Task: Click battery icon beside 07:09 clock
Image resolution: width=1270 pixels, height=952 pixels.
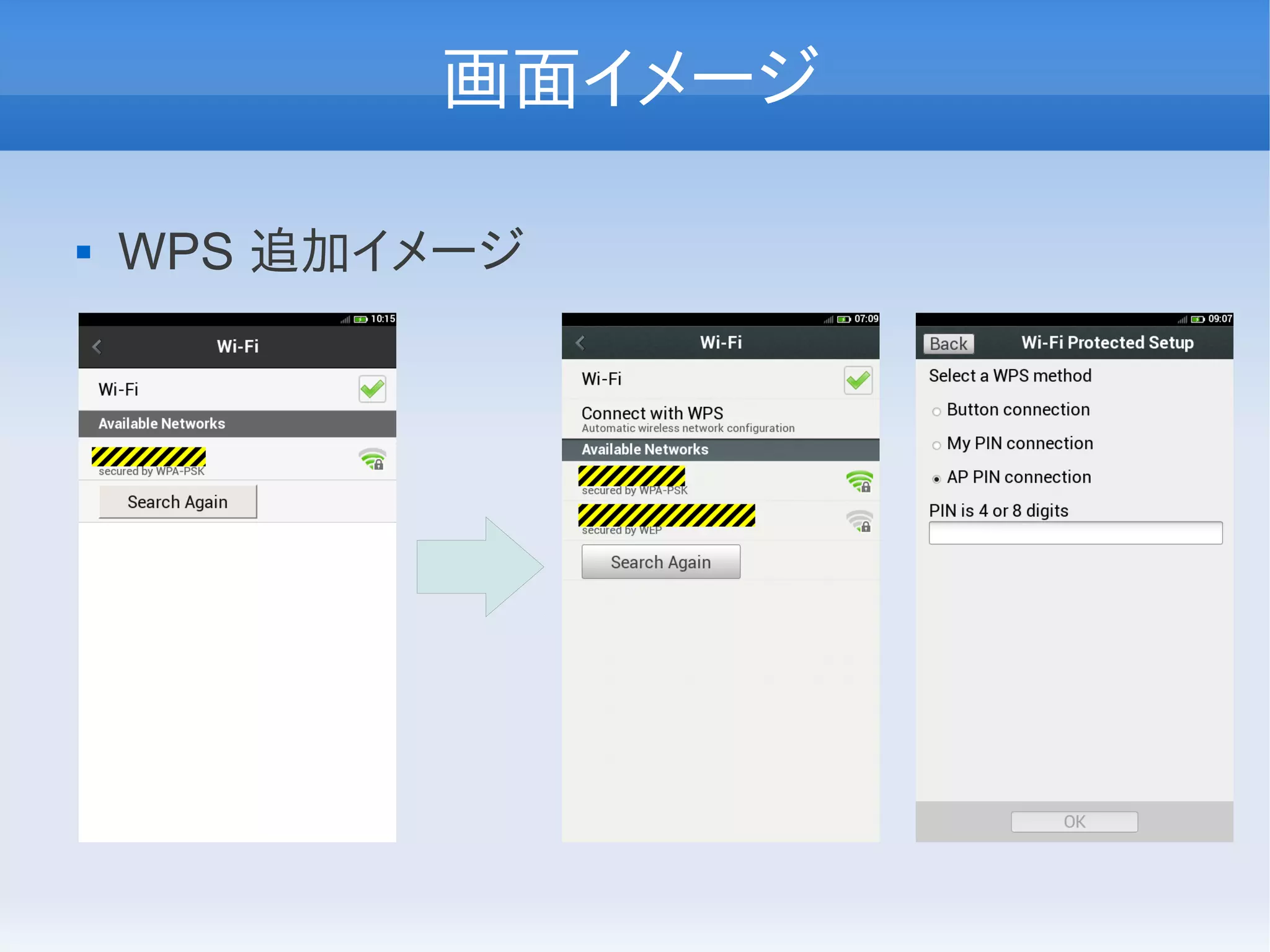Action: (844, 319)
